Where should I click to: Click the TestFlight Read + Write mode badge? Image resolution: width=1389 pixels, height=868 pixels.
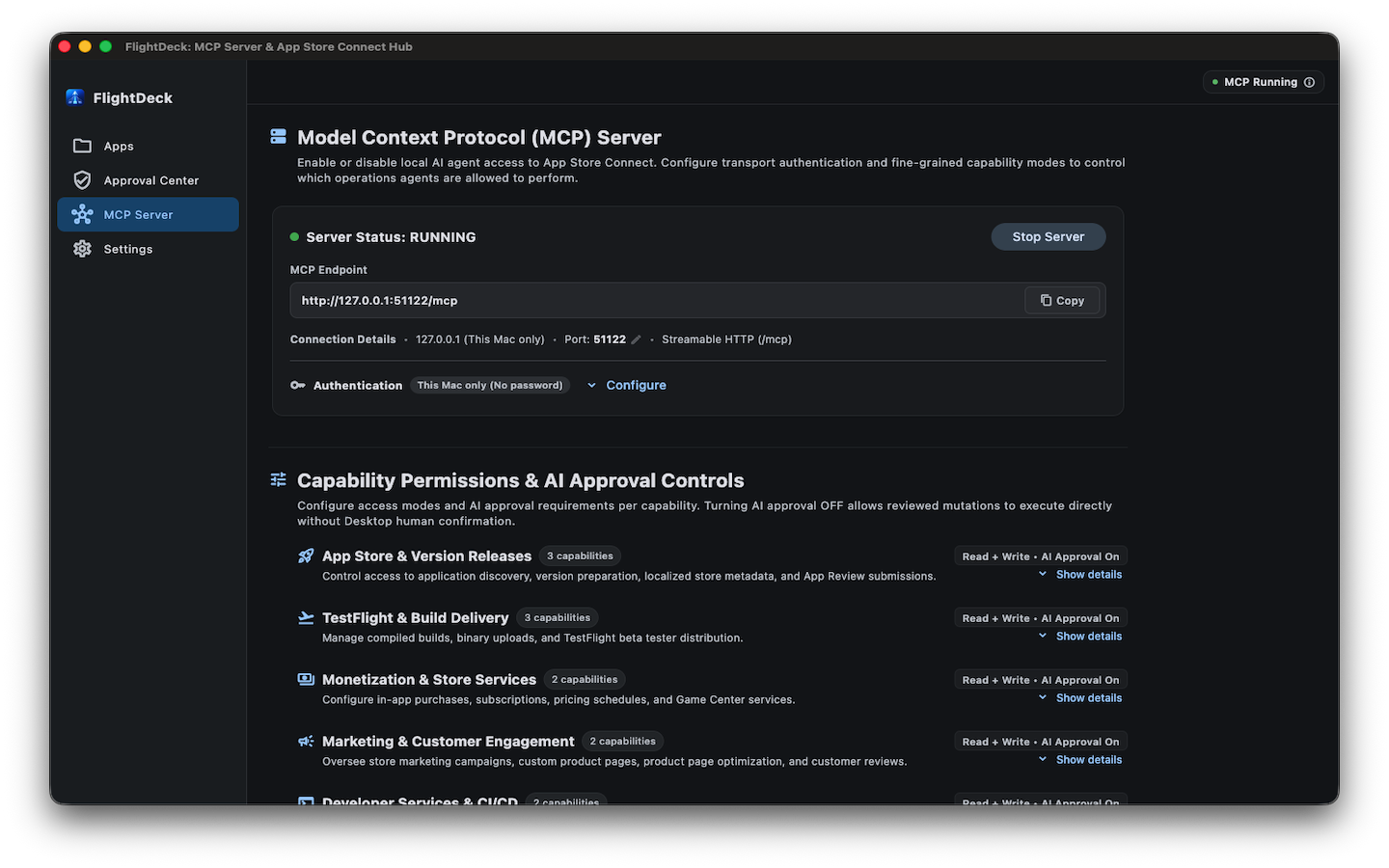[x=1041, y=618]
